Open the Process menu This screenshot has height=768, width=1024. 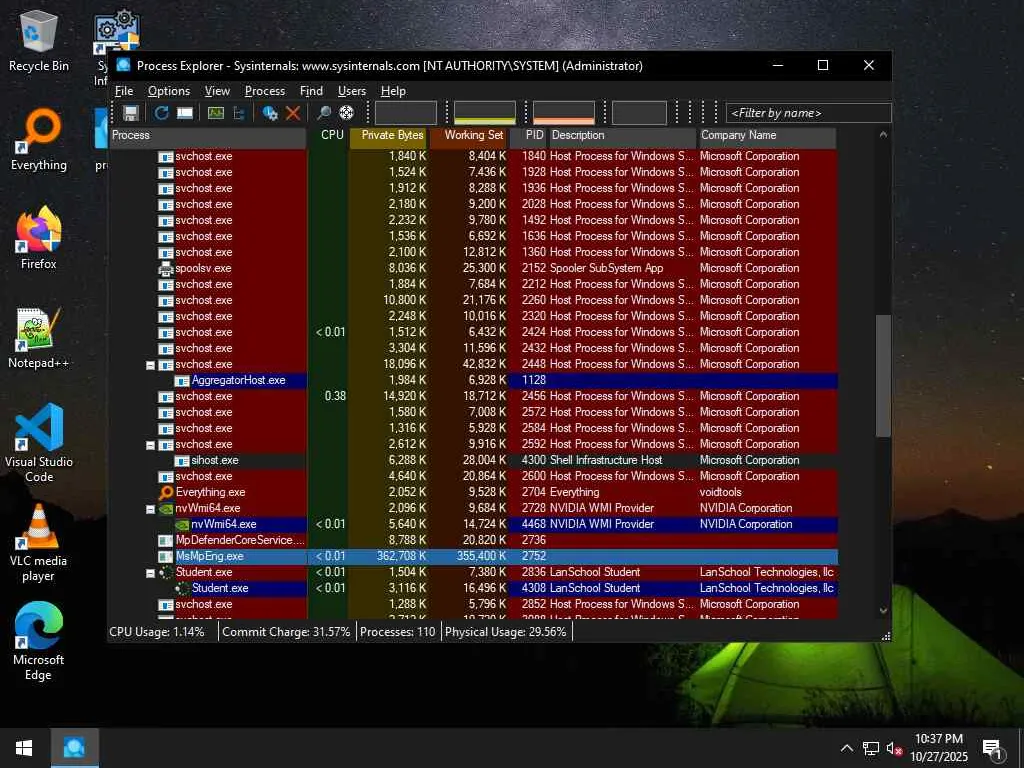tap(264, 91)
